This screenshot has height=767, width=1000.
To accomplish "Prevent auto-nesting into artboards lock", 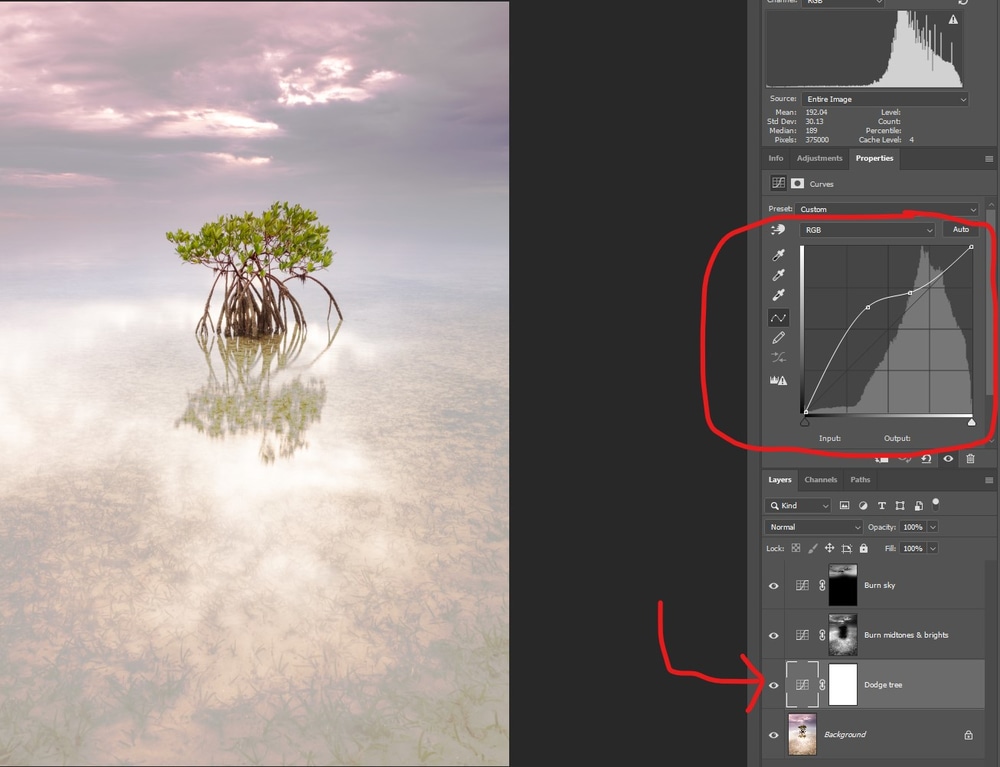I will [x=846, y=548].
